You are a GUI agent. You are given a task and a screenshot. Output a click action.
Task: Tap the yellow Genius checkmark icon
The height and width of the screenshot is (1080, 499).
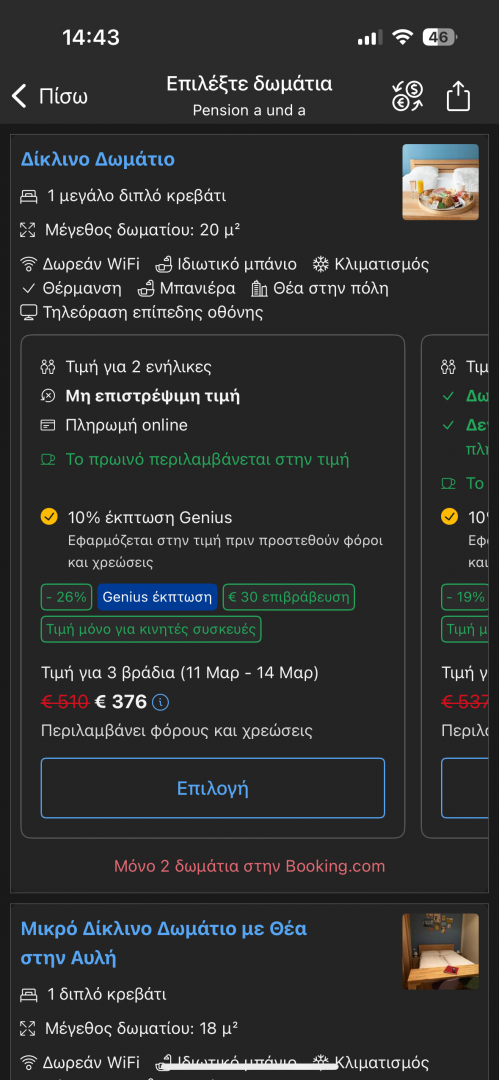(x=49, y=517)
